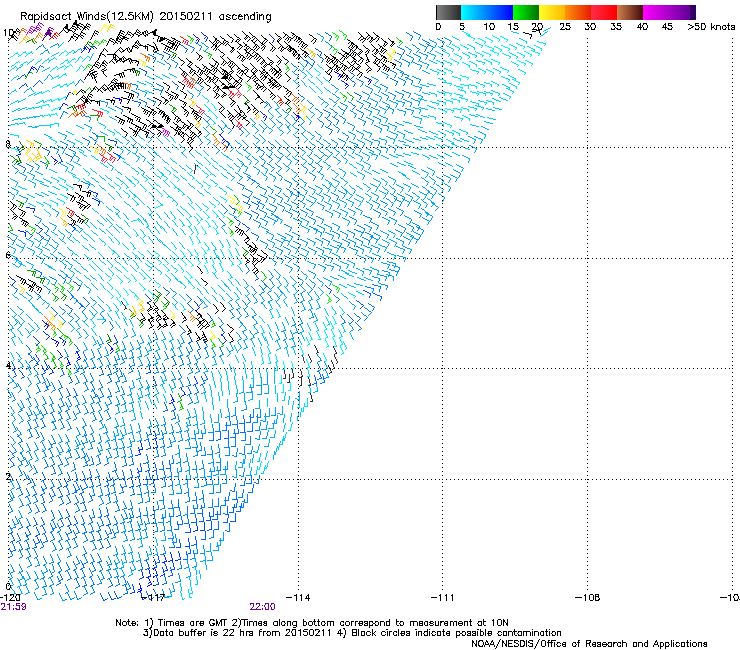Click the '10' legend speed label
The image size is (740, 650).
(x=489, y=27)
